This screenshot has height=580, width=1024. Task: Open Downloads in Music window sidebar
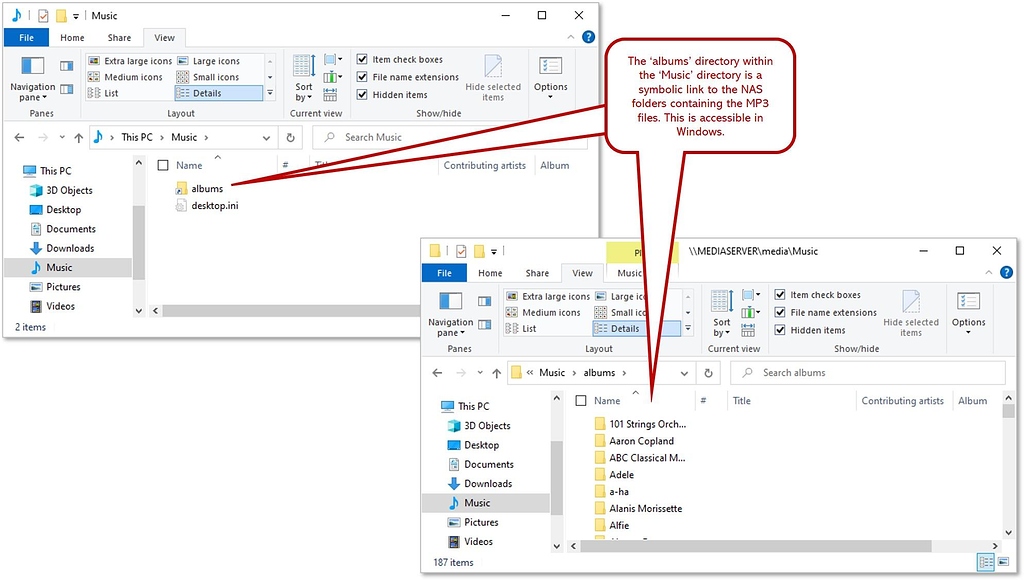click(69, 248)
